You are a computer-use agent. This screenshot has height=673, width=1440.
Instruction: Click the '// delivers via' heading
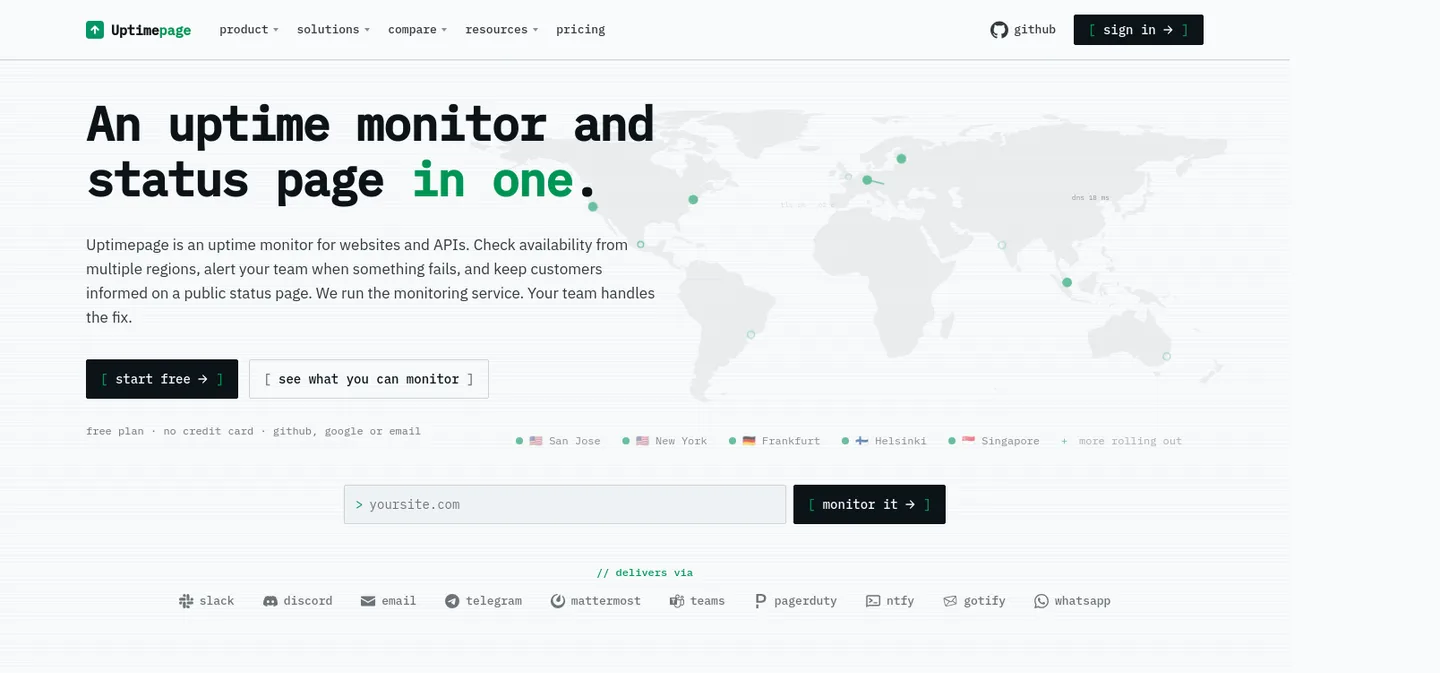[x=645, y=573]
